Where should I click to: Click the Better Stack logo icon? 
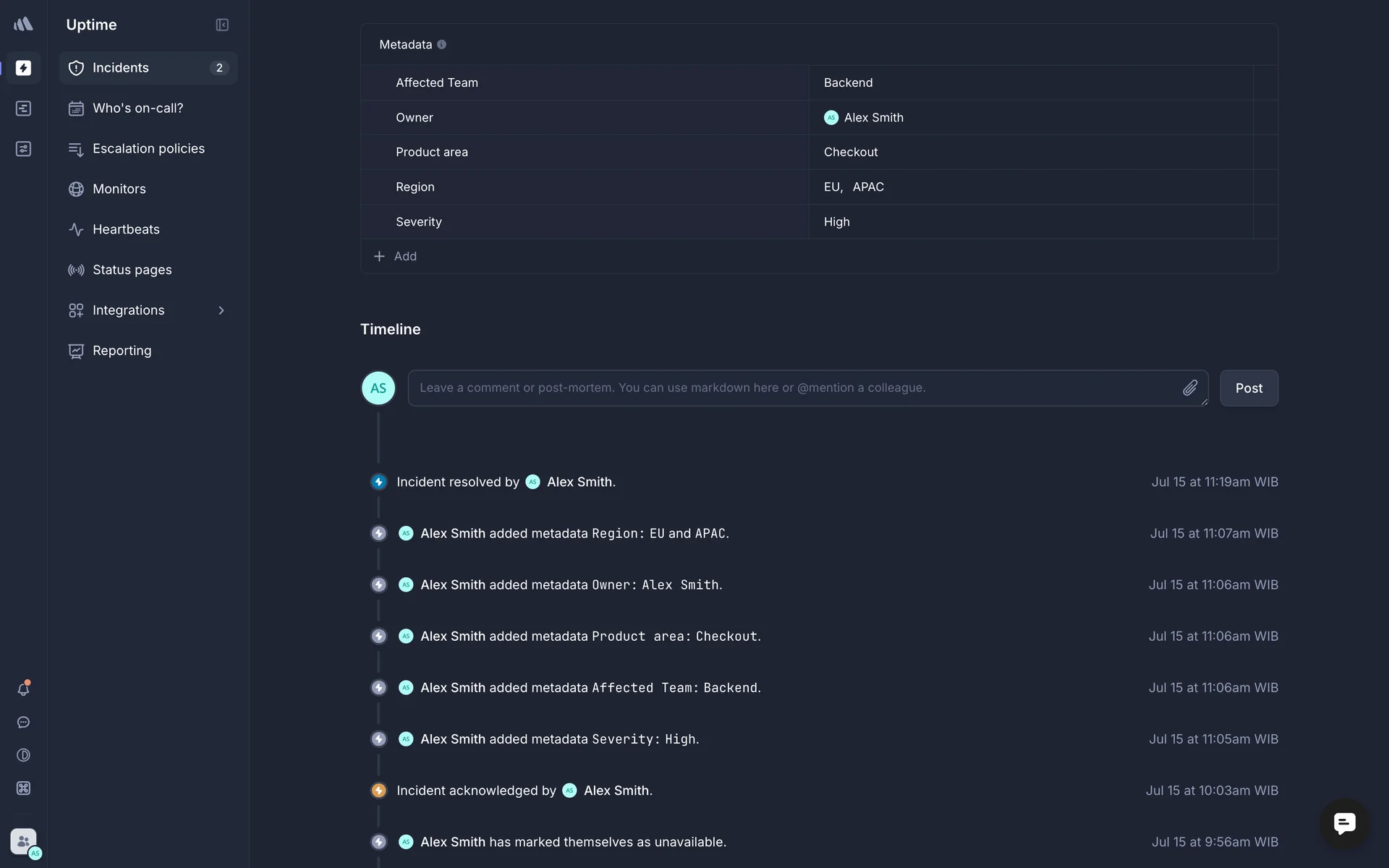point(23,25)
